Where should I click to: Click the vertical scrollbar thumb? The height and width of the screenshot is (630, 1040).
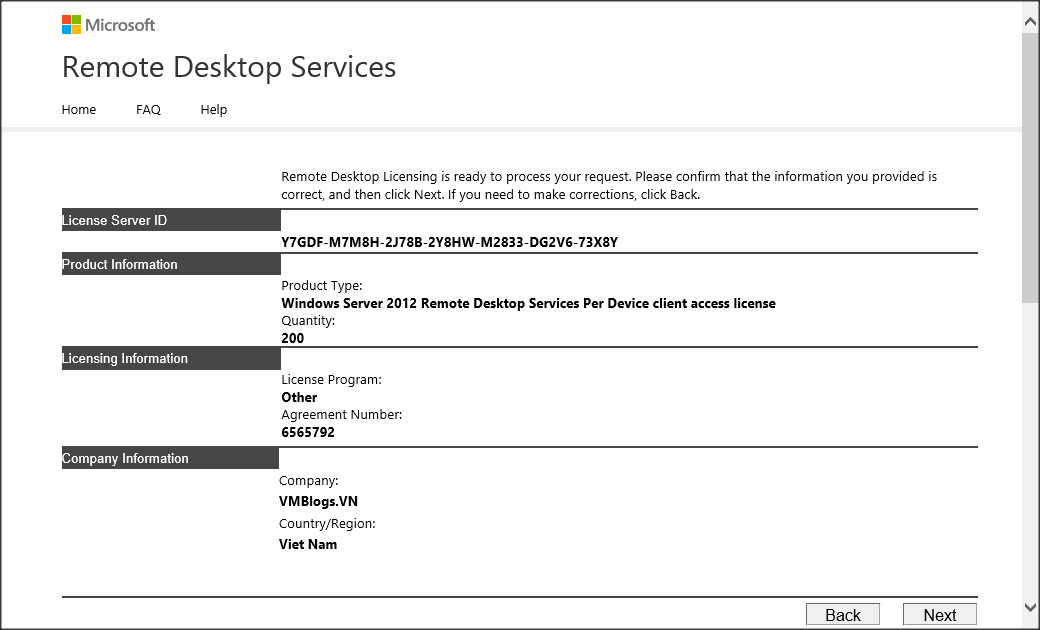pos(1030,165)
